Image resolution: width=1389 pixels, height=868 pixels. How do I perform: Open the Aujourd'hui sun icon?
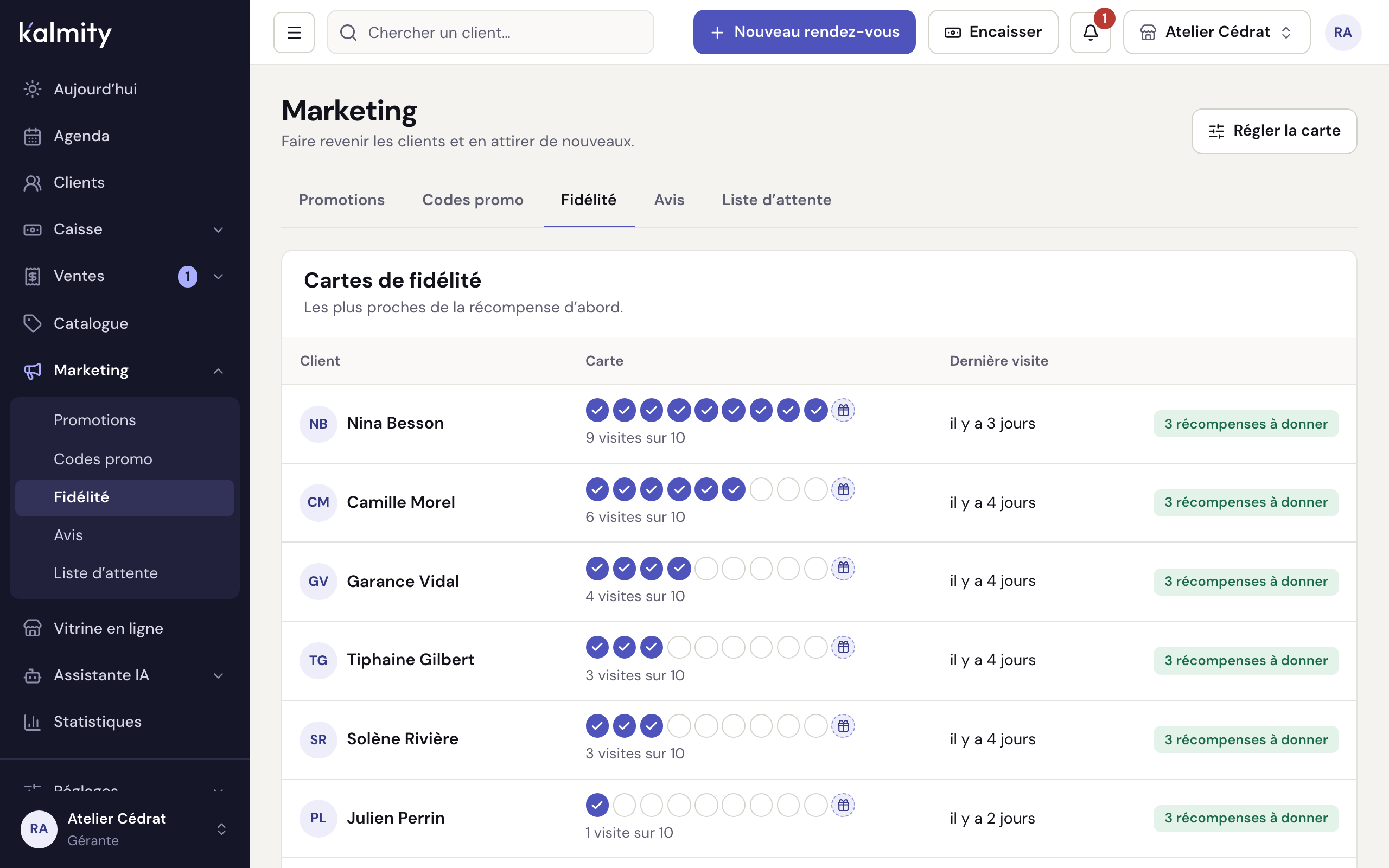point(32,89)
